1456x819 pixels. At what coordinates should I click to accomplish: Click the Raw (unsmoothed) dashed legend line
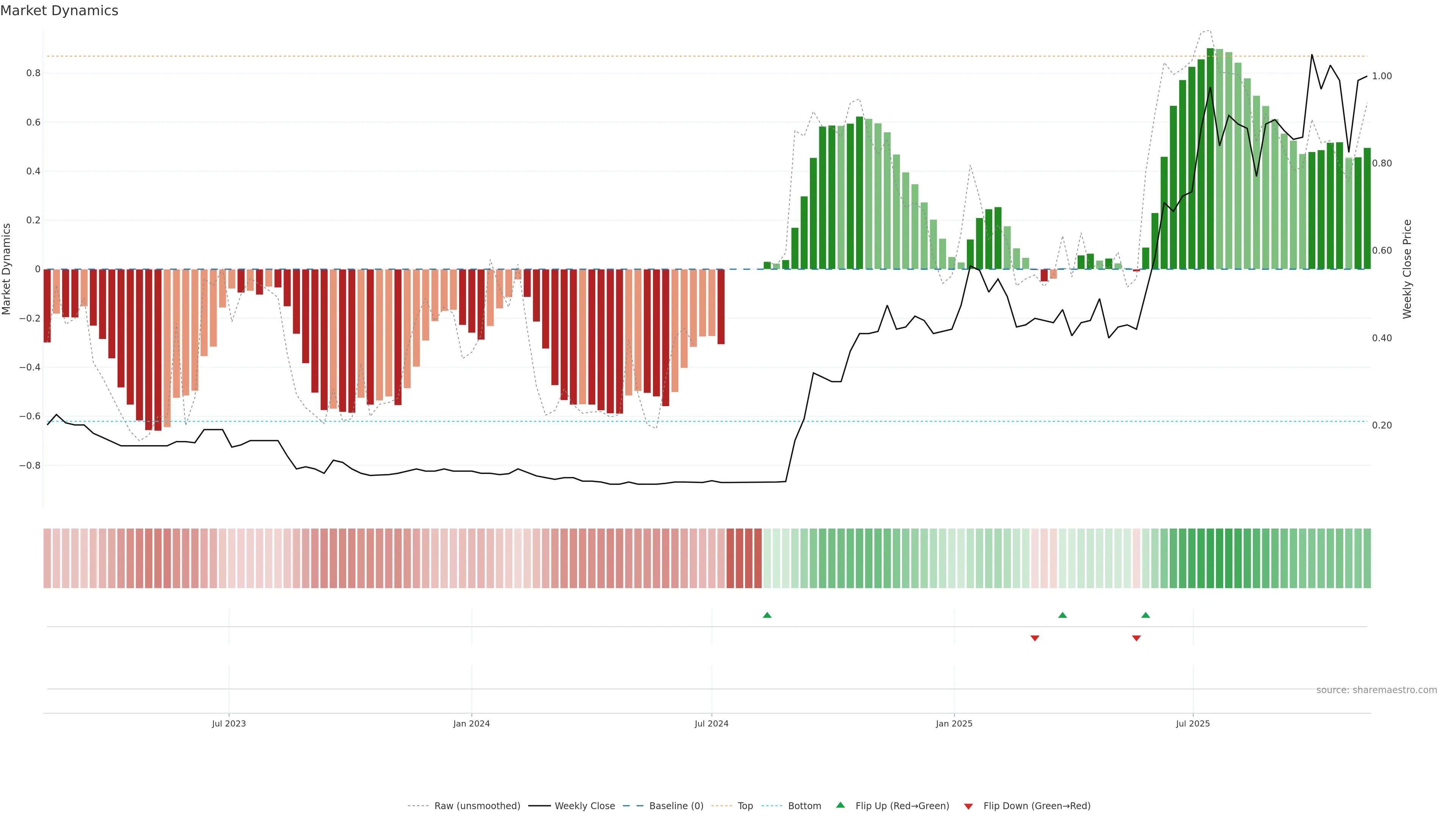coord(418,806)
